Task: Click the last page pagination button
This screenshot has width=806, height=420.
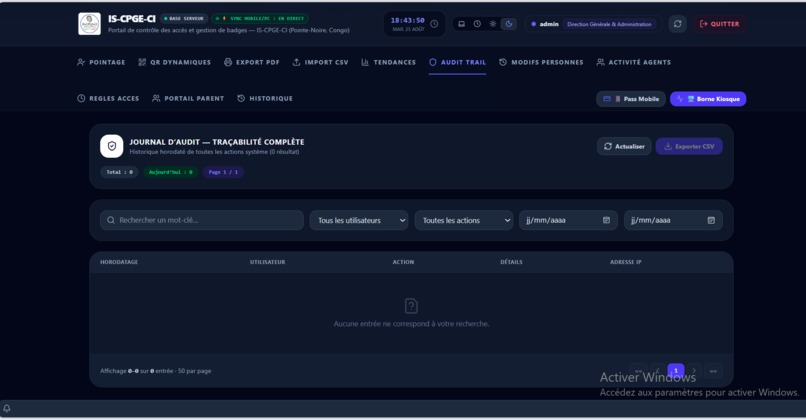Action: coord(713,371)
